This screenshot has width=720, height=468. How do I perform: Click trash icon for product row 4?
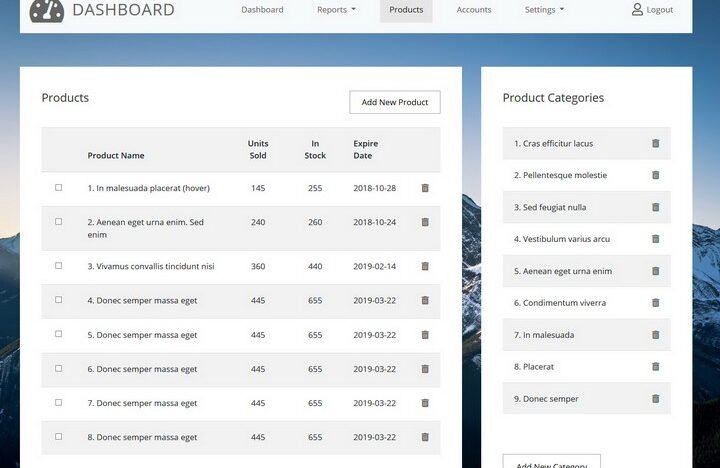pyautogui.click(x=425, y=300)
